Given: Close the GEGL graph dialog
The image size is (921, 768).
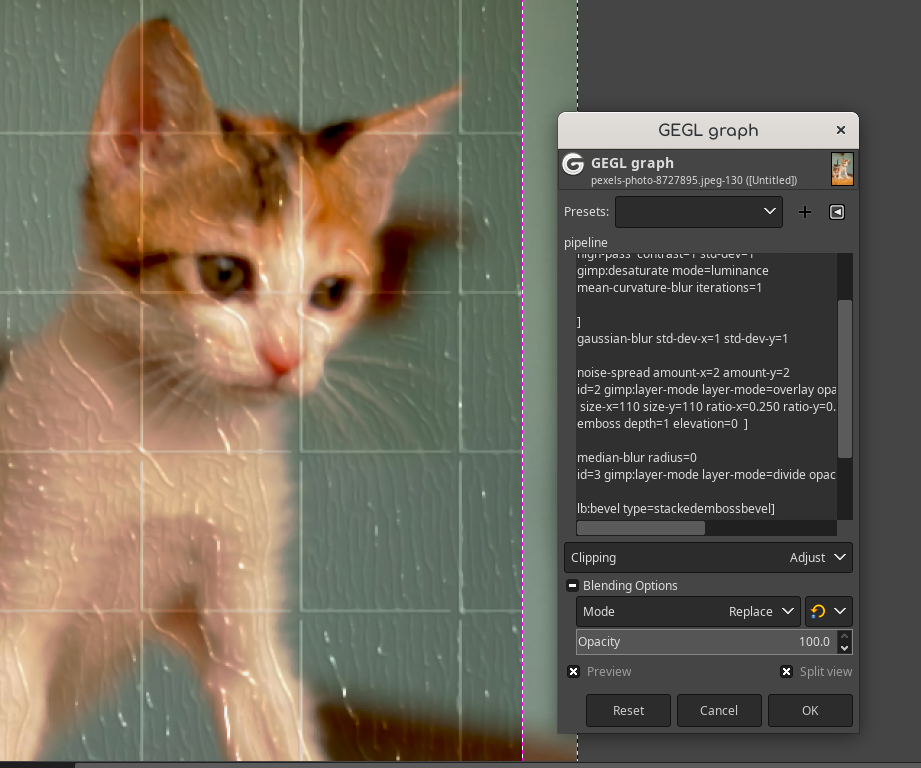Looking at the screenshot, I should (x=841, y=130).
